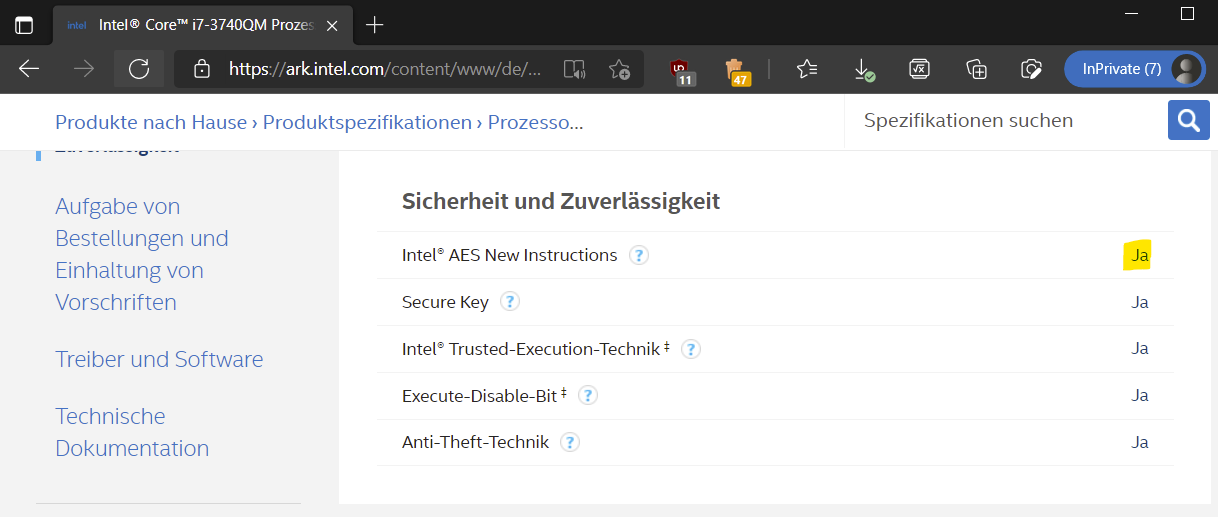Click the blue search magnifier button
This screenshot has width=1218, height=517.
coord(1188,121)
